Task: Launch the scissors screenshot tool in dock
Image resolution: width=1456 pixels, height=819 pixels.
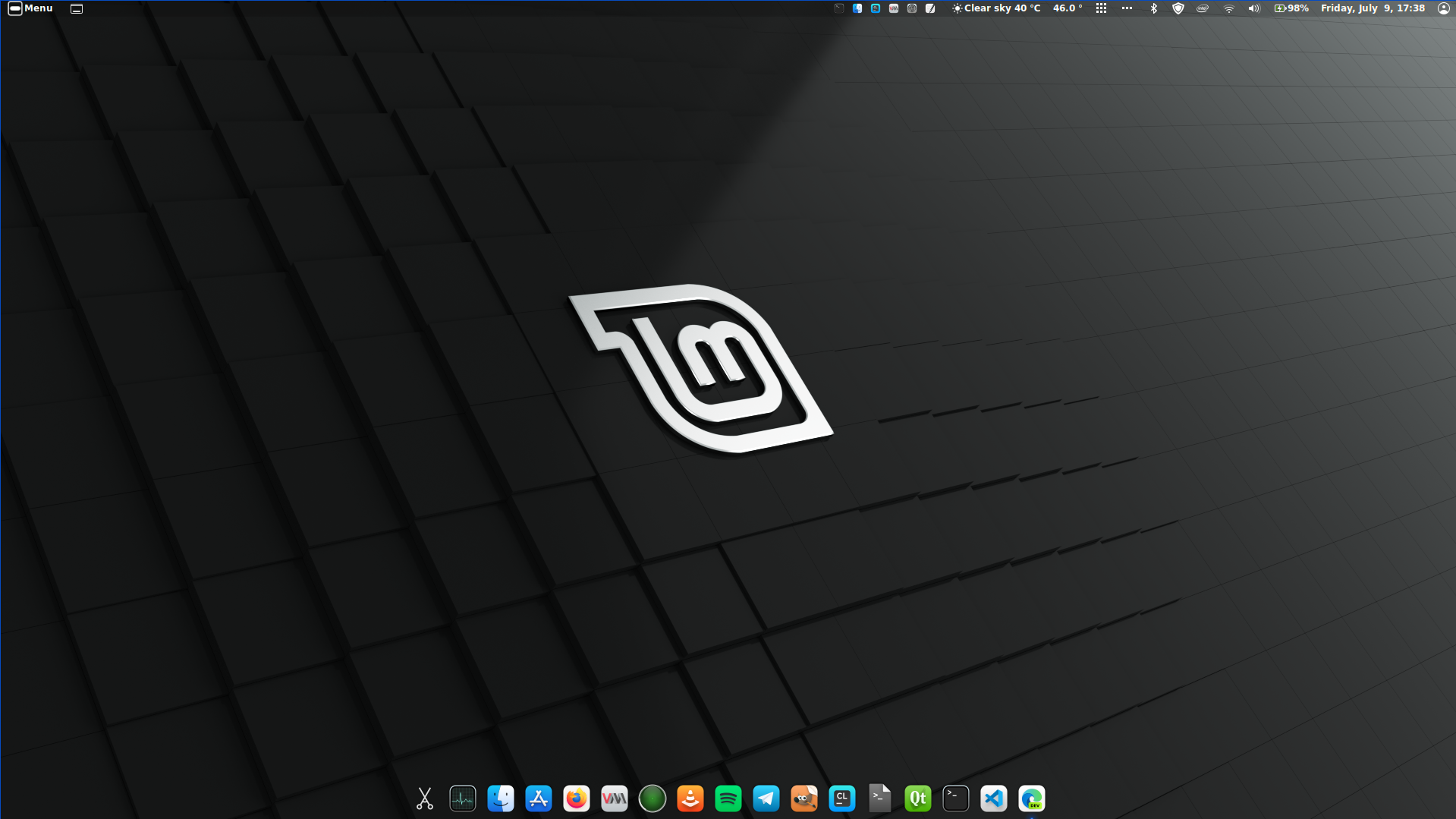Action: point(425,799)
